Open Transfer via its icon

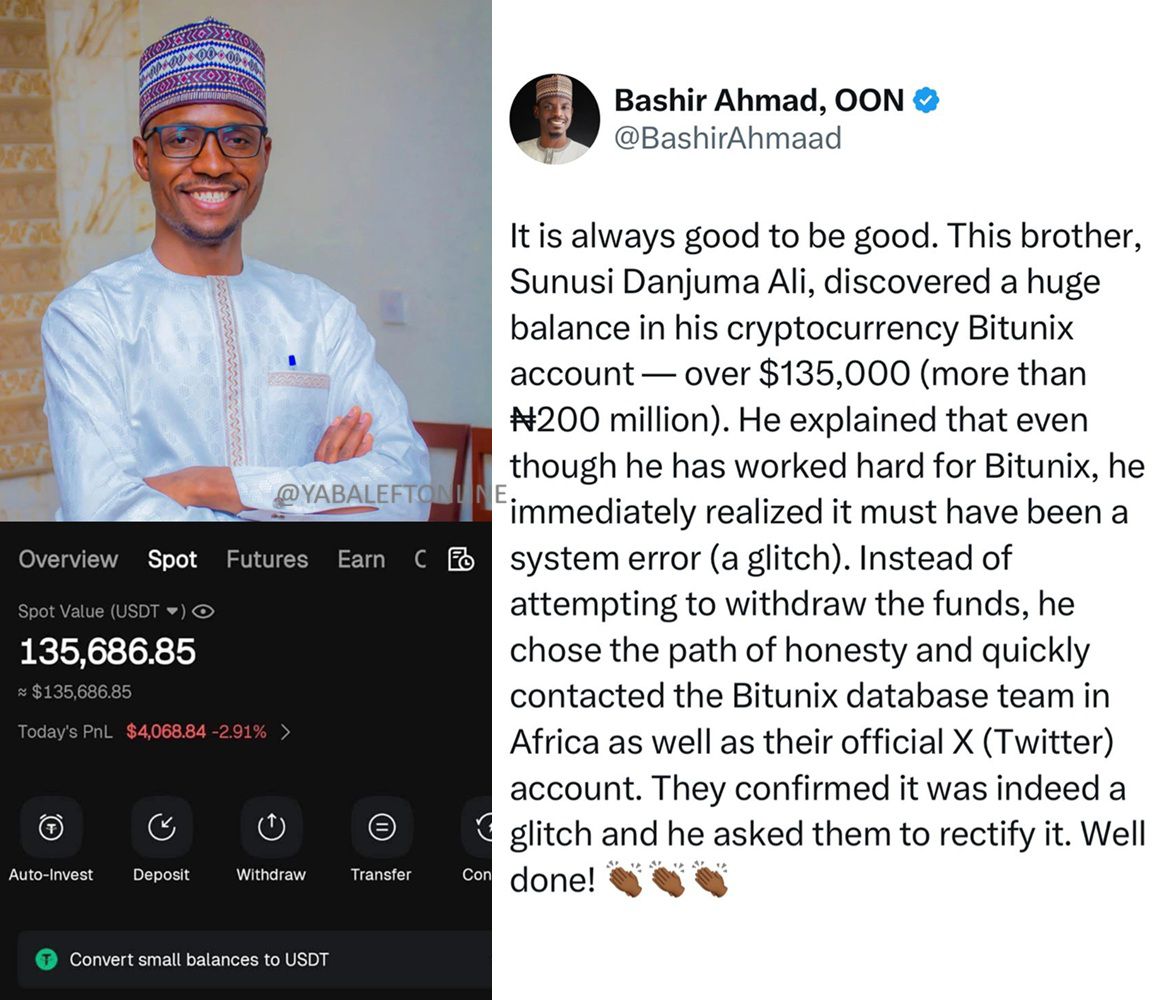tap(381, 827)
